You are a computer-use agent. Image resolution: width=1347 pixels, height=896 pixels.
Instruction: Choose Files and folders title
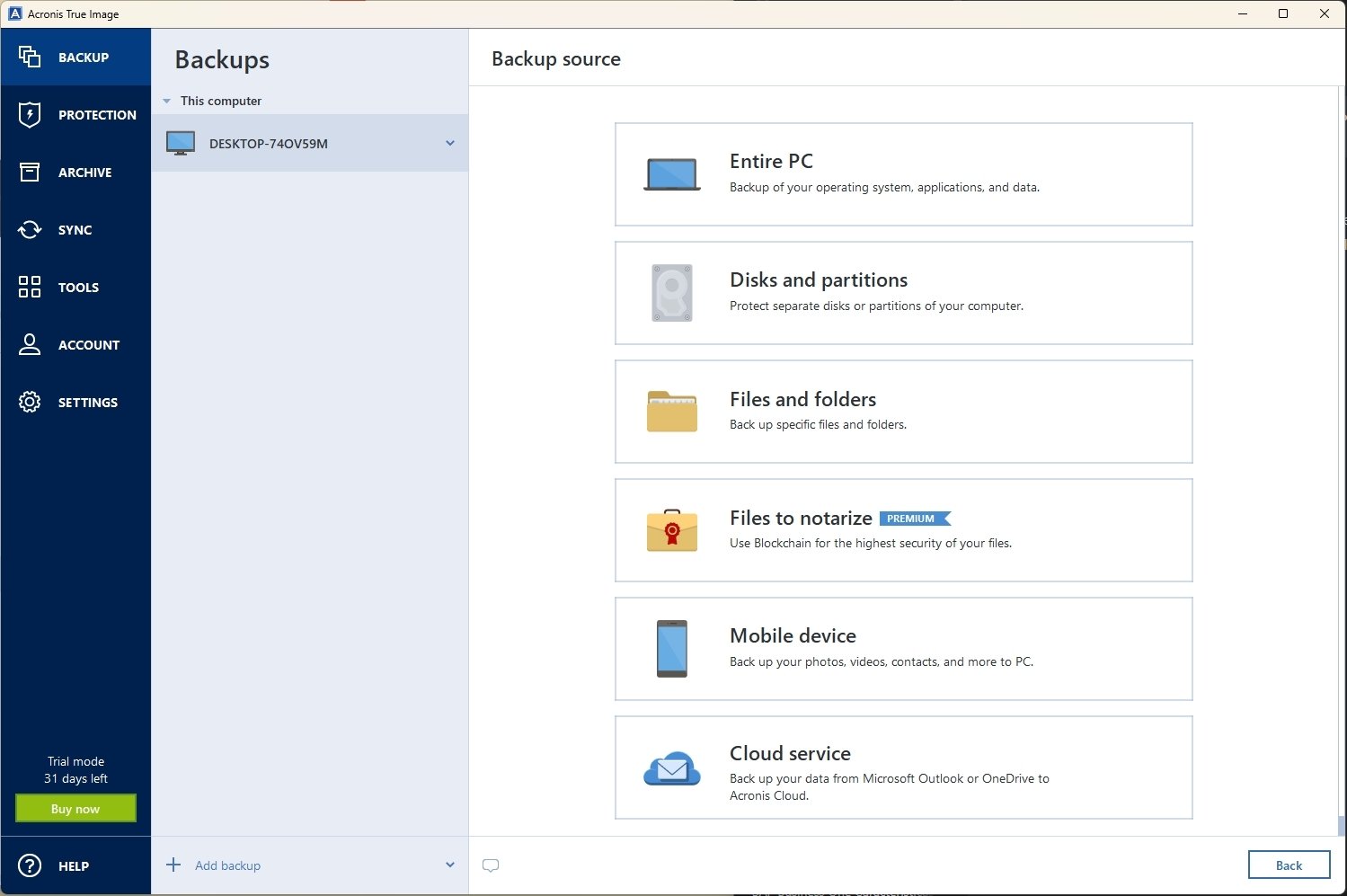(802, 399)
